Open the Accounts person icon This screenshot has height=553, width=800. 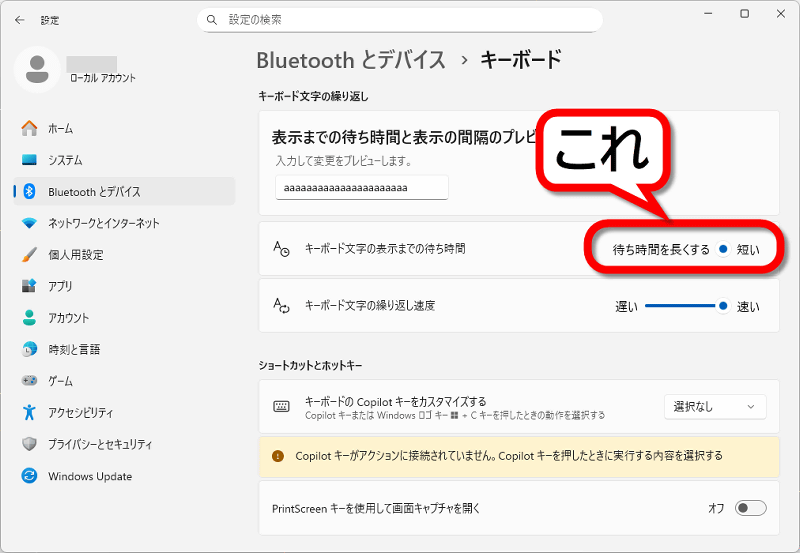pos(29,318)
